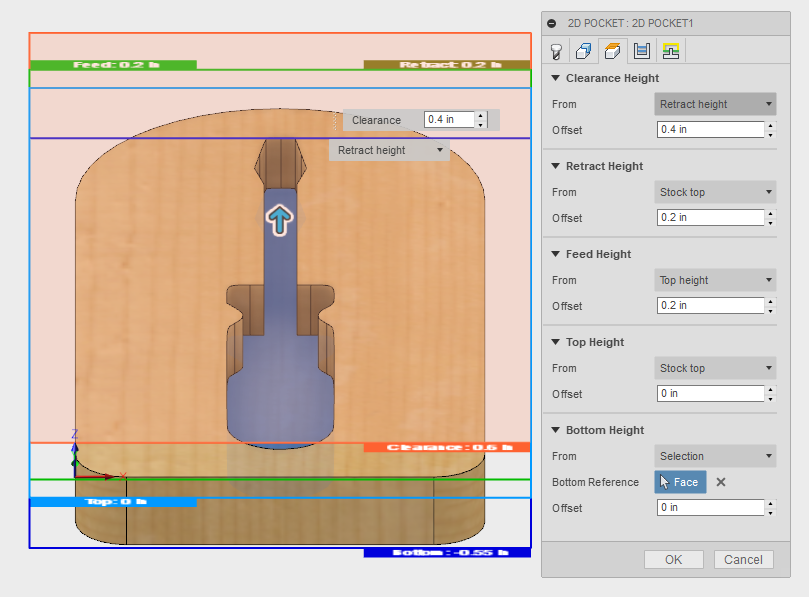Viewport: 809px width, 597px height.
Task: Decrease viewport Clearance value with down arrow
Action: pyautogui.click(x=481, y=124)
